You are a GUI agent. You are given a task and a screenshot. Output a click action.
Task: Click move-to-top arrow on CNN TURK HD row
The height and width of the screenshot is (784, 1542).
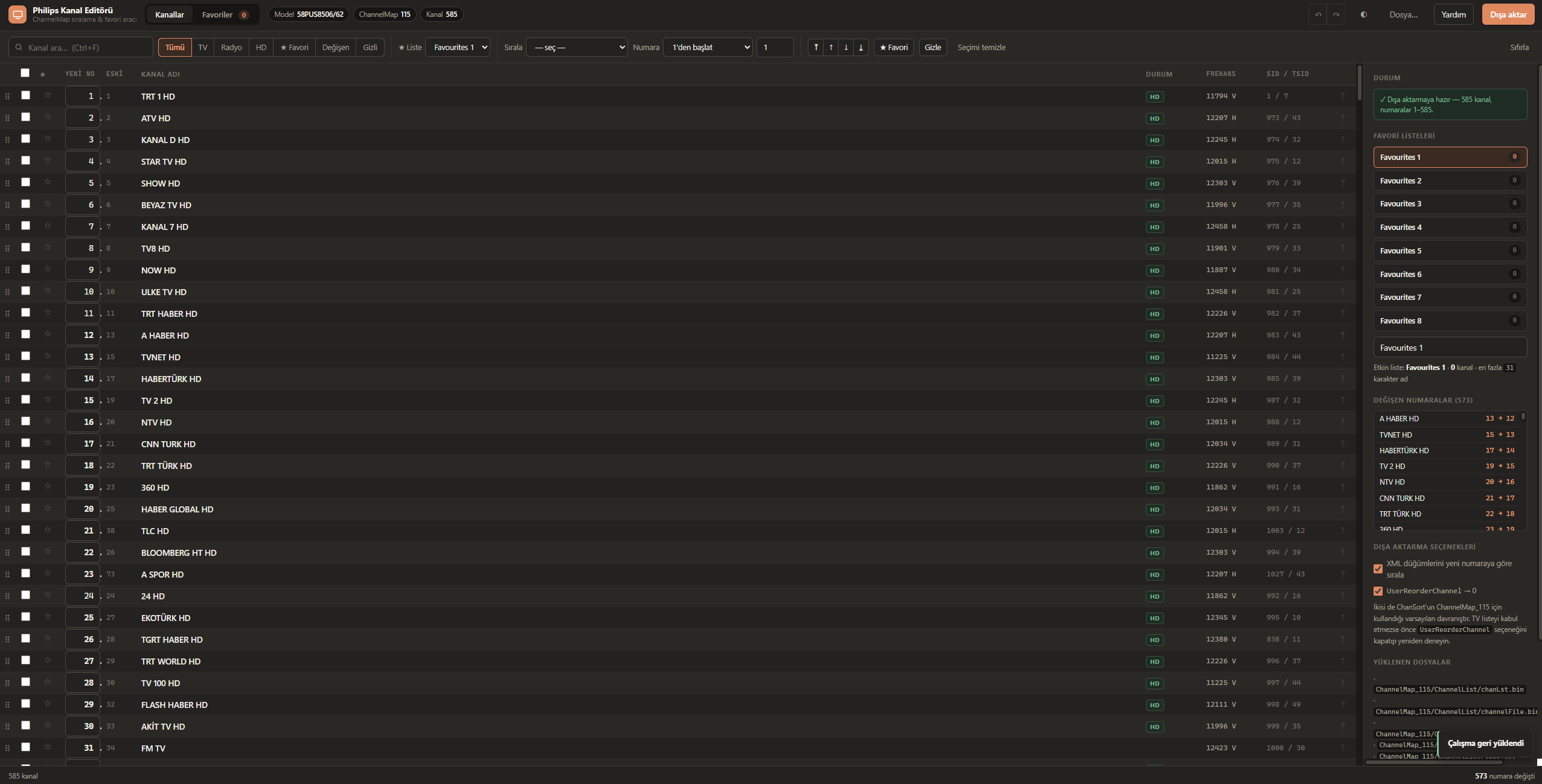pos(1343,444)
